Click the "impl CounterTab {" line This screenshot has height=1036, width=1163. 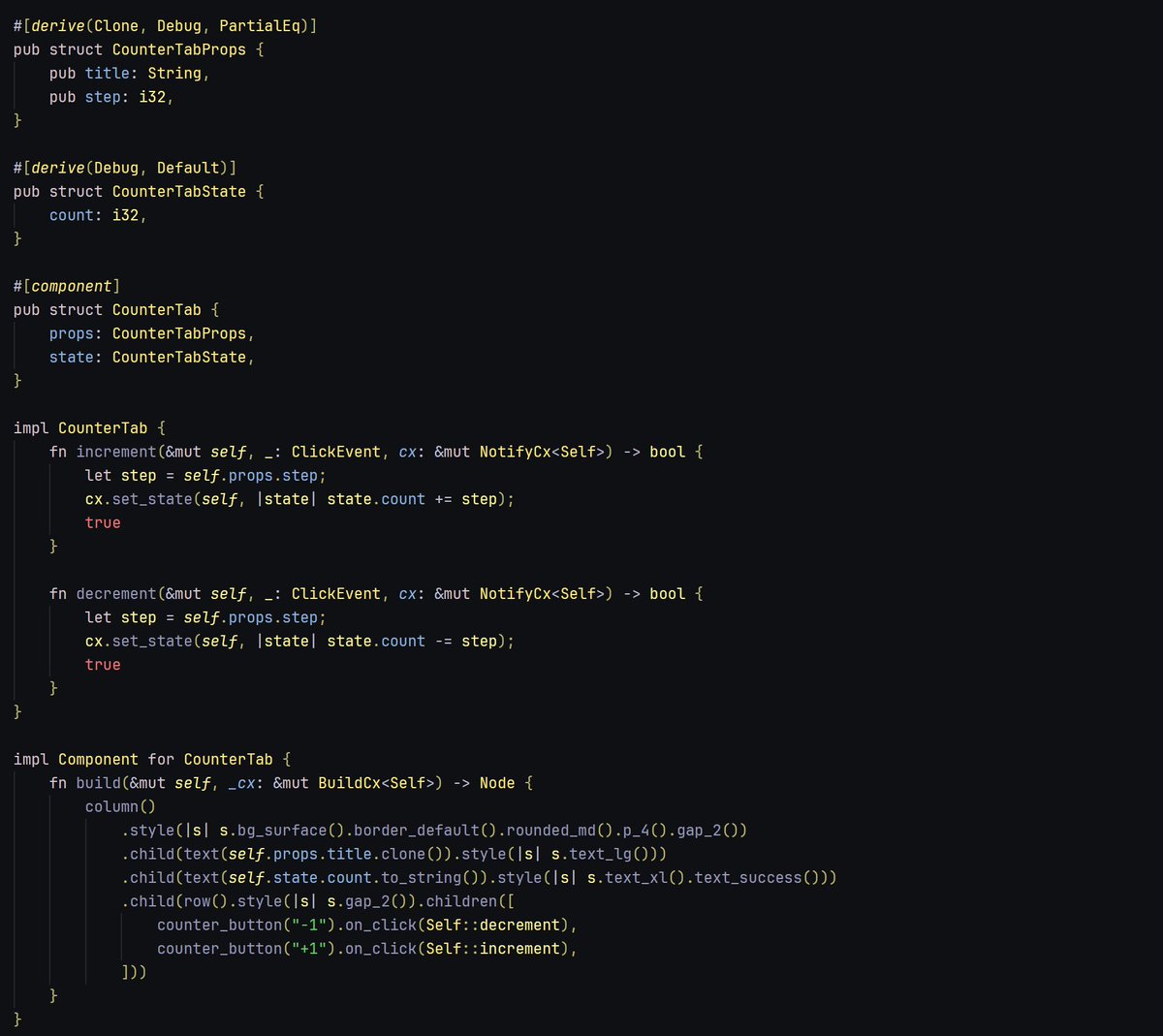[x=89, y=428]
